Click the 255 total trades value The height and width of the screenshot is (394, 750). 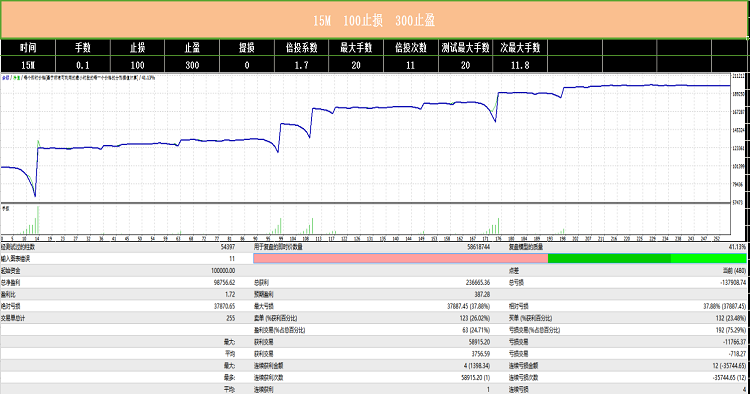pos(231,318)
